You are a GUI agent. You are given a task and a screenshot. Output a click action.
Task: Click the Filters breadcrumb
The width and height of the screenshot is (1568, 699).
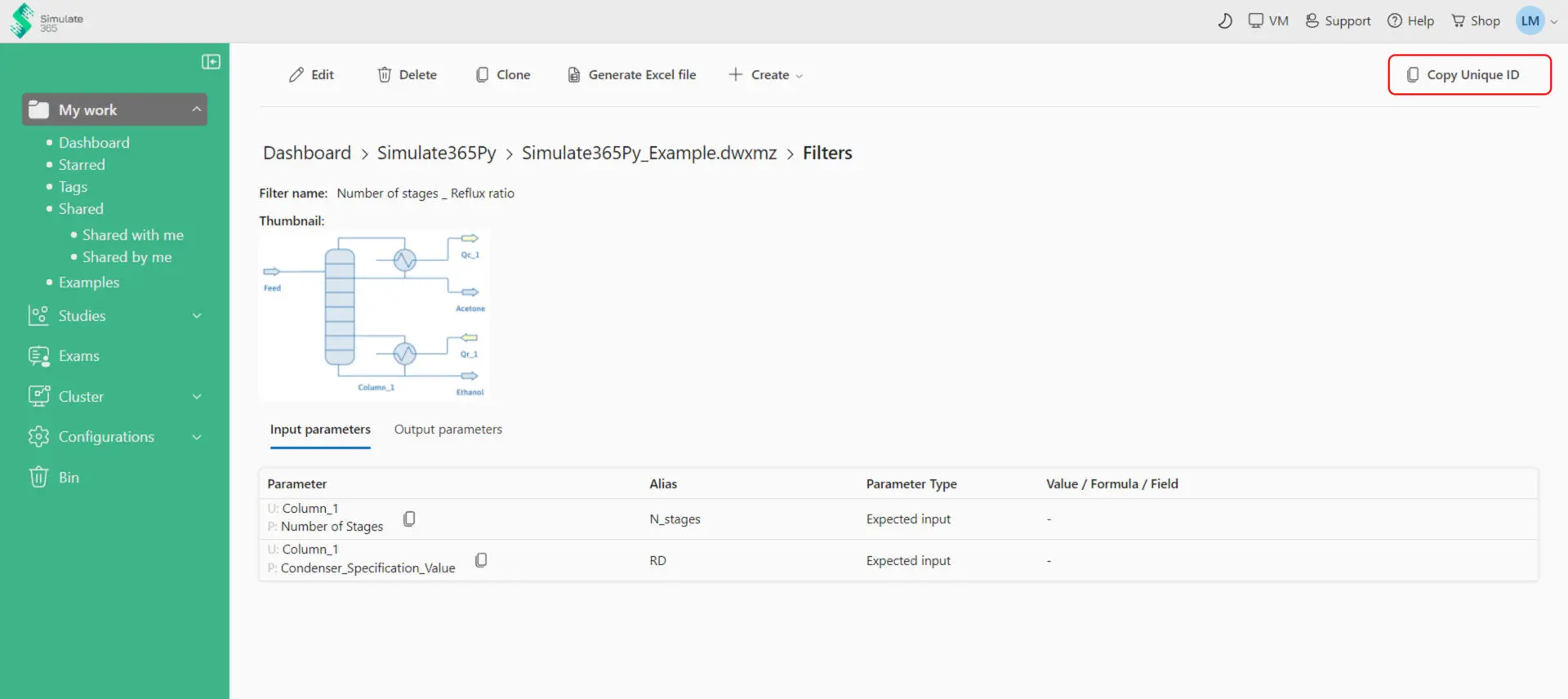coord(827,154)
